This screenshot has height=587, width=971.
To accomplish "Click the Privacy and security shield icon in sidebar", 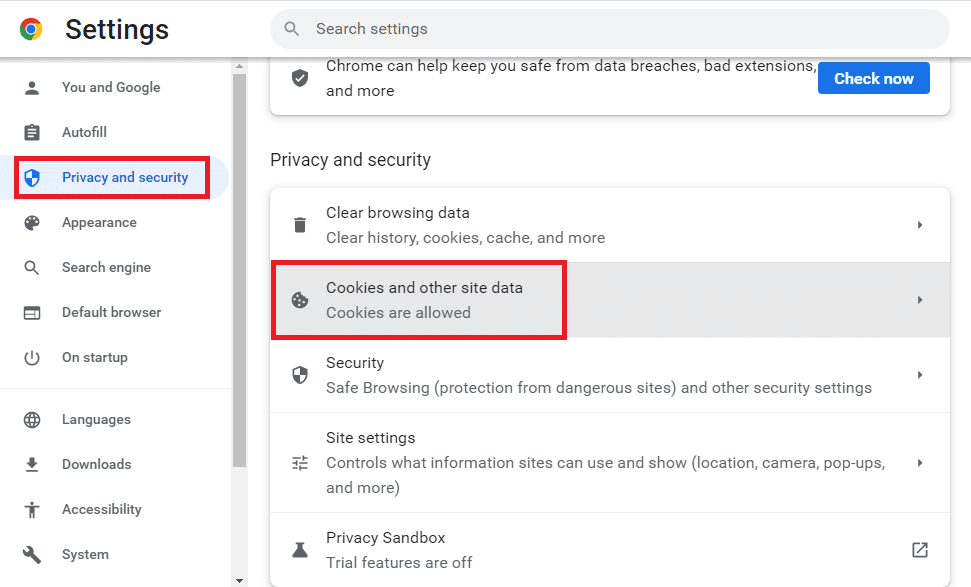I will (32, 178).
